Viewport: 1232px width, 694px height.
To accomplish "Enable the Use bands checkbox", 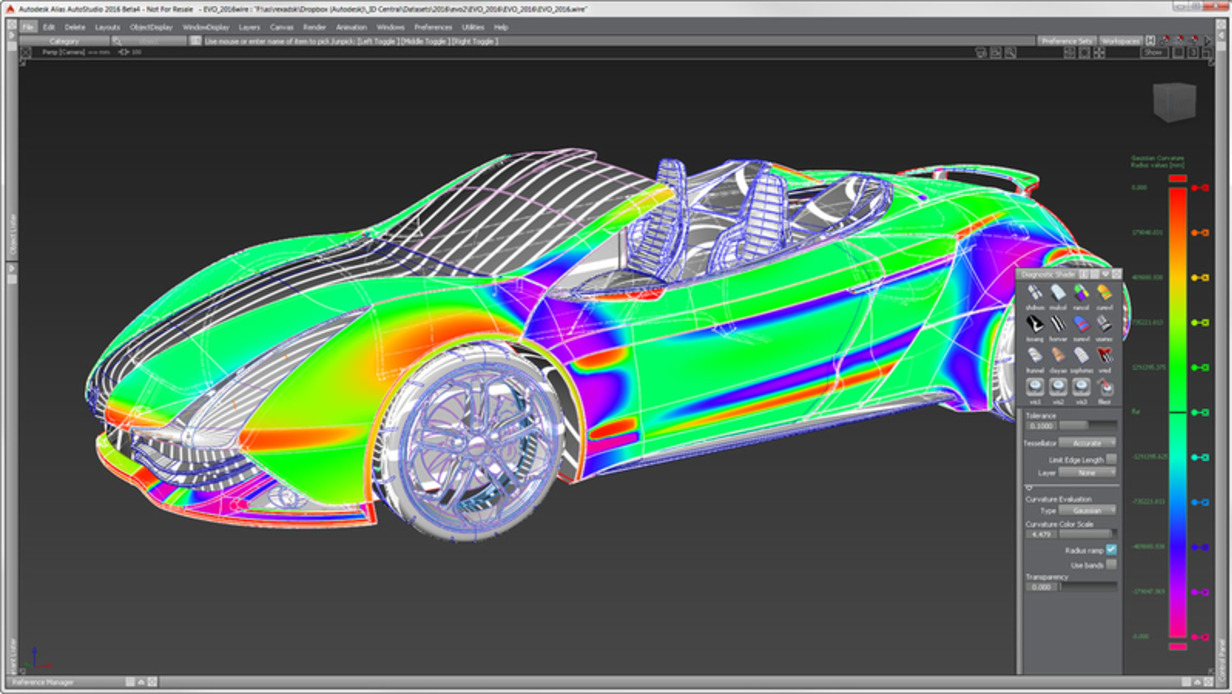I will 1111,565.
